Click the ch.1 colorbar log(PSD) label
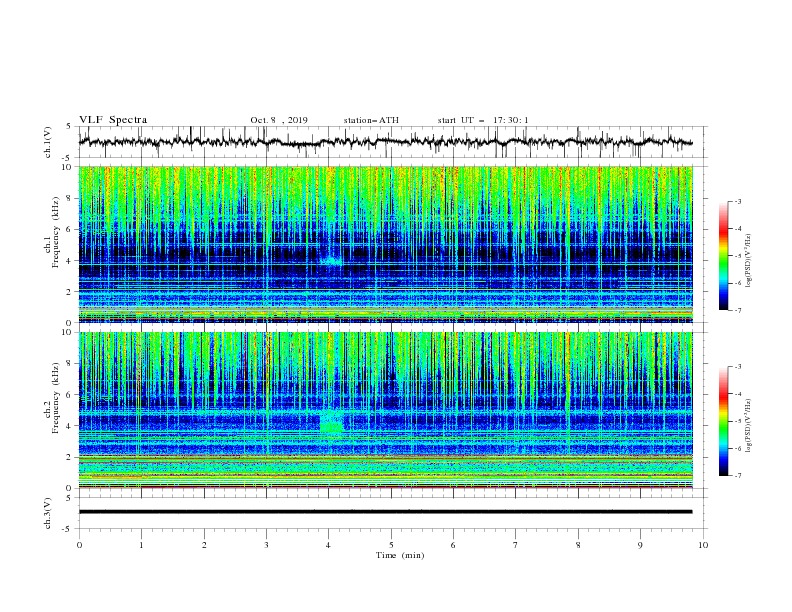Screen dimensions: 792x612 (x=748, y=261)
